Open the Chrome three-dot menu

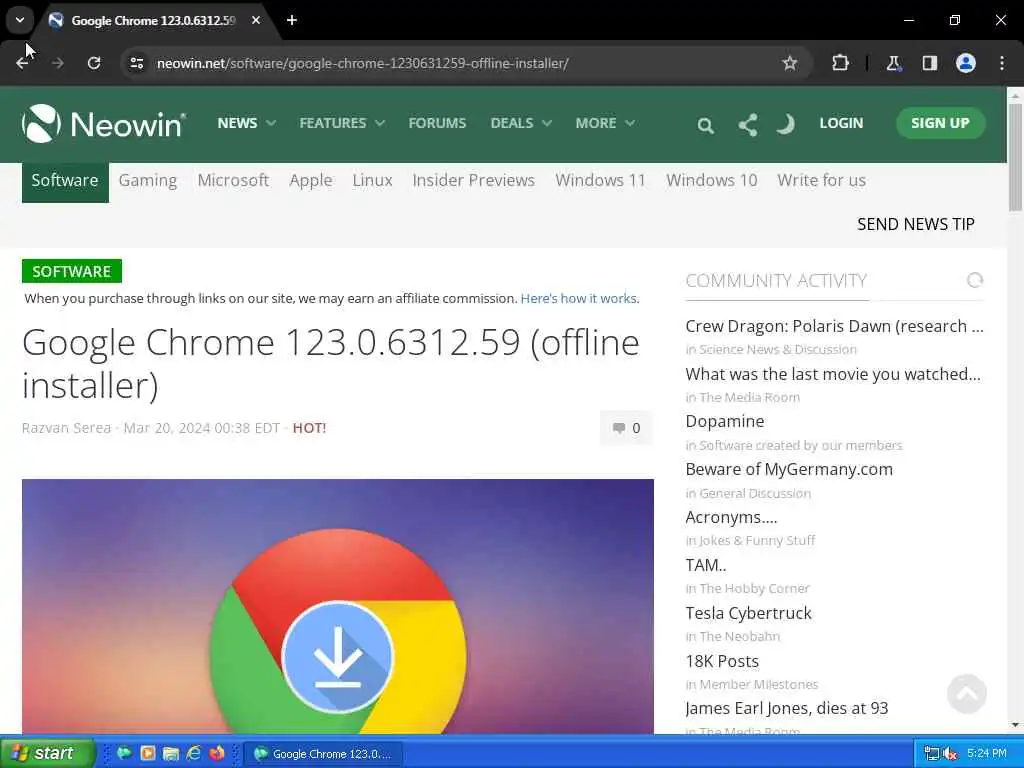[1002, 63]
